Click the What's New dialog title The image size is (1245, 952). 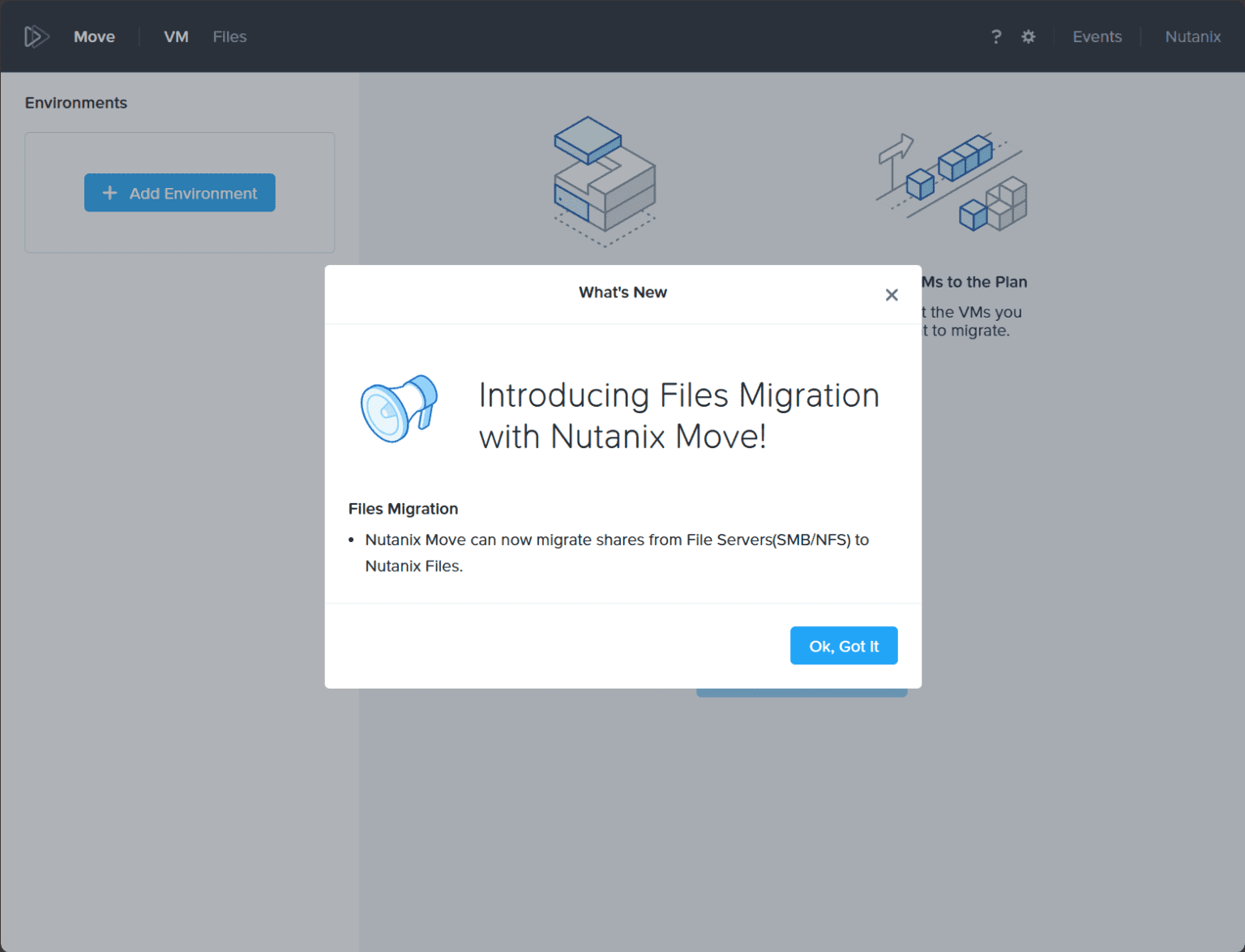tap(622, 292)
